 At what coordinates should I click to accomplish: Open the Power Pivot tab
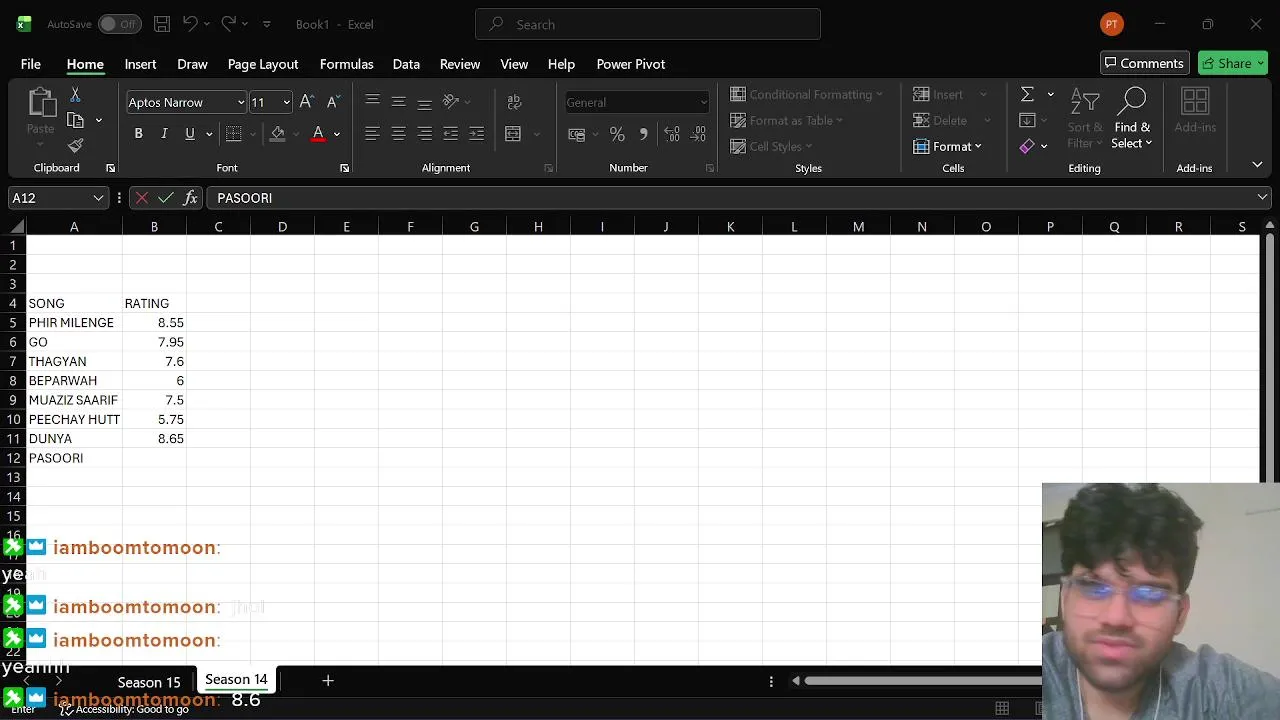[630, 64]
